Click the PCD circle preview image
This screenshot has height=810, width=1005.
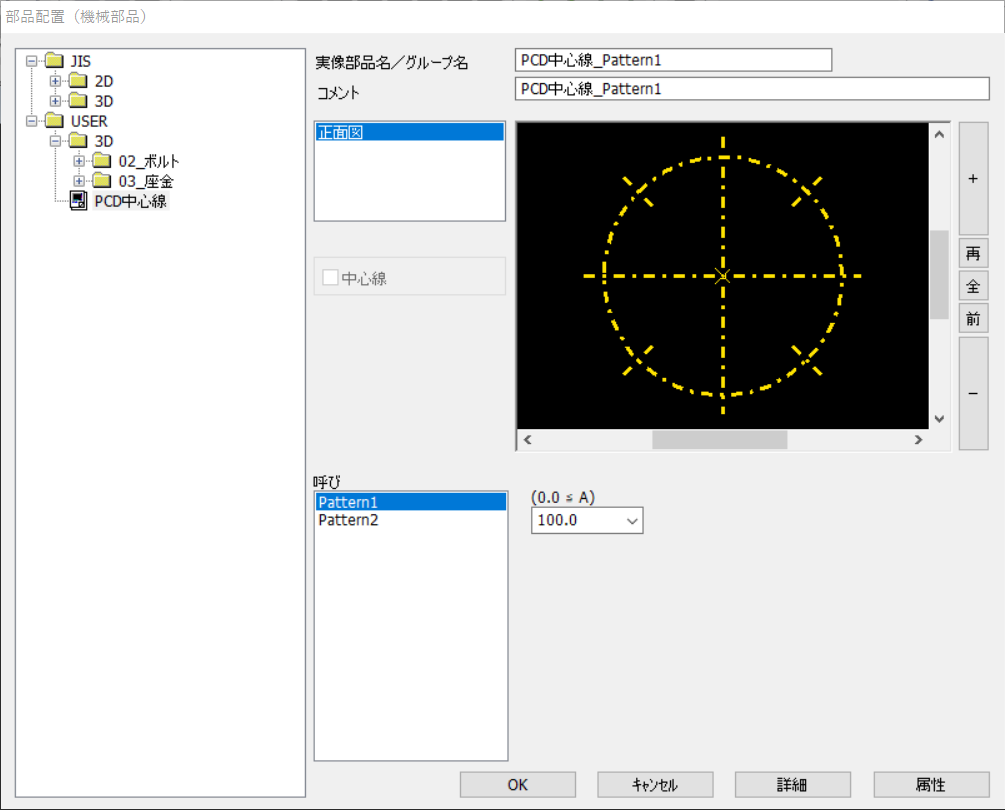coord(722,276)
